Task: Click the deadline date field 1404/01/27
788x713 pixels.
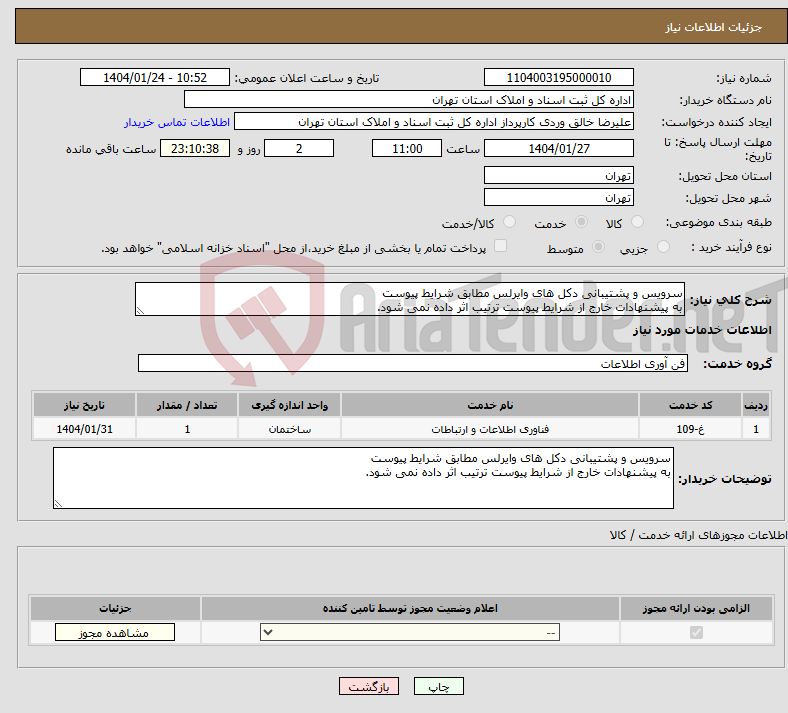Action: pyautogui.click(x=558, y=148)
